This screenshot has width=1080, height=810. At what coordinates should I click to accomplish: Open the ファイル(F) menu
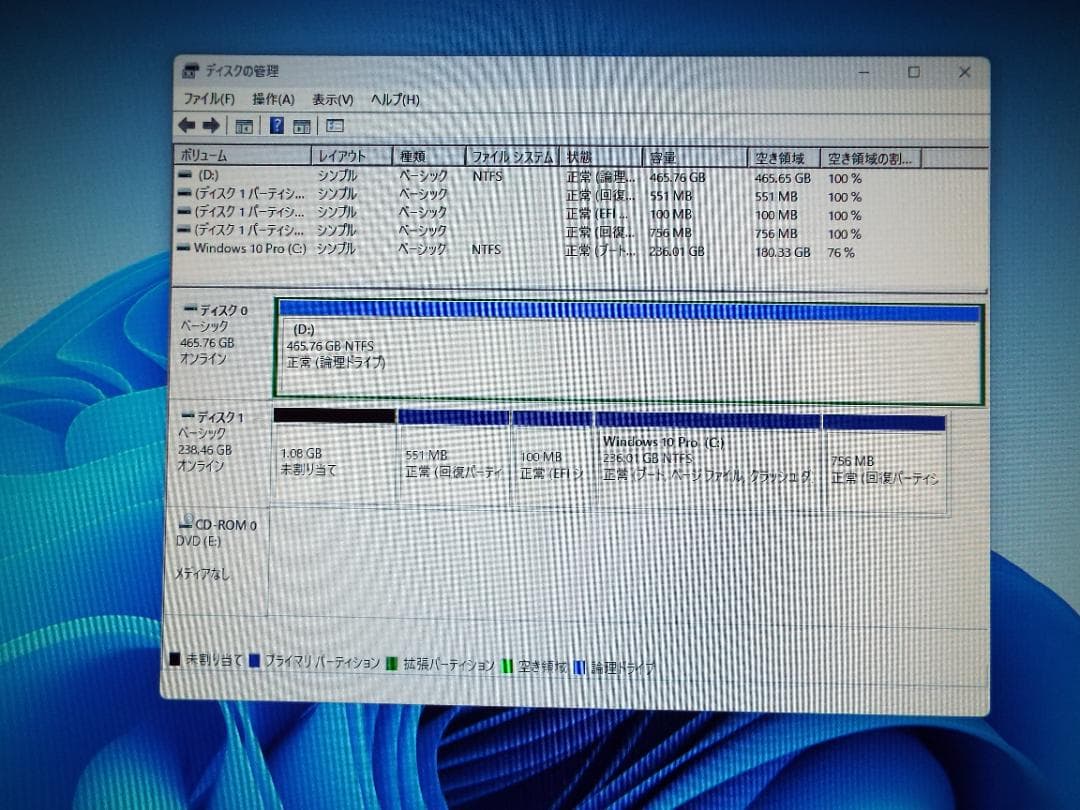pos(211,99)
